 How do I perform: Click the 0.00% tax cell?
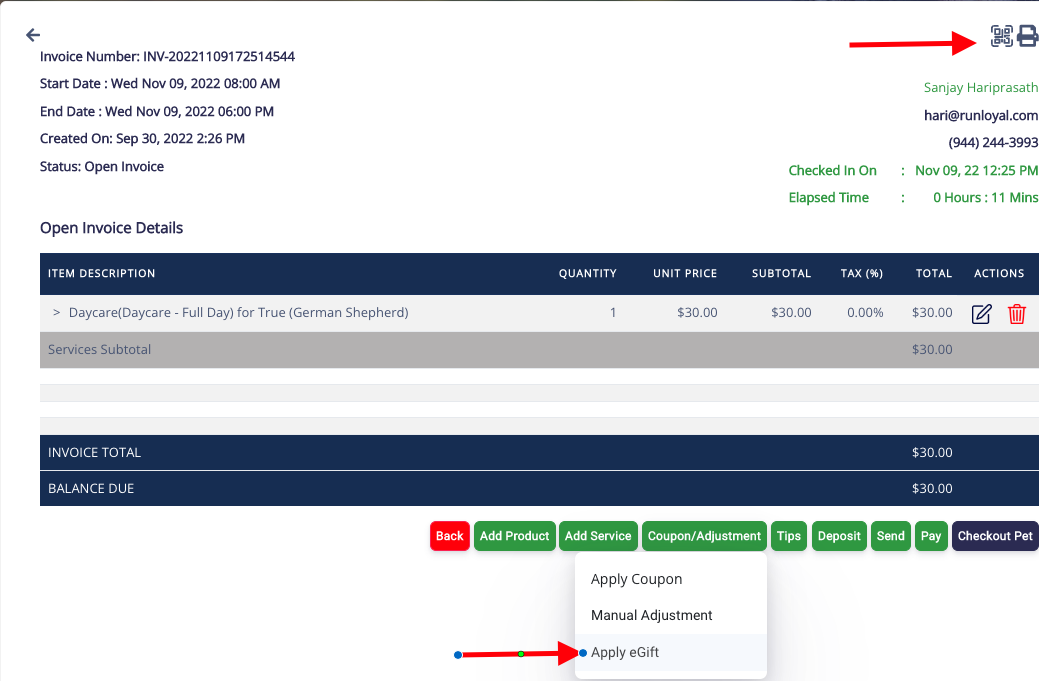click(x=865, y=313)
